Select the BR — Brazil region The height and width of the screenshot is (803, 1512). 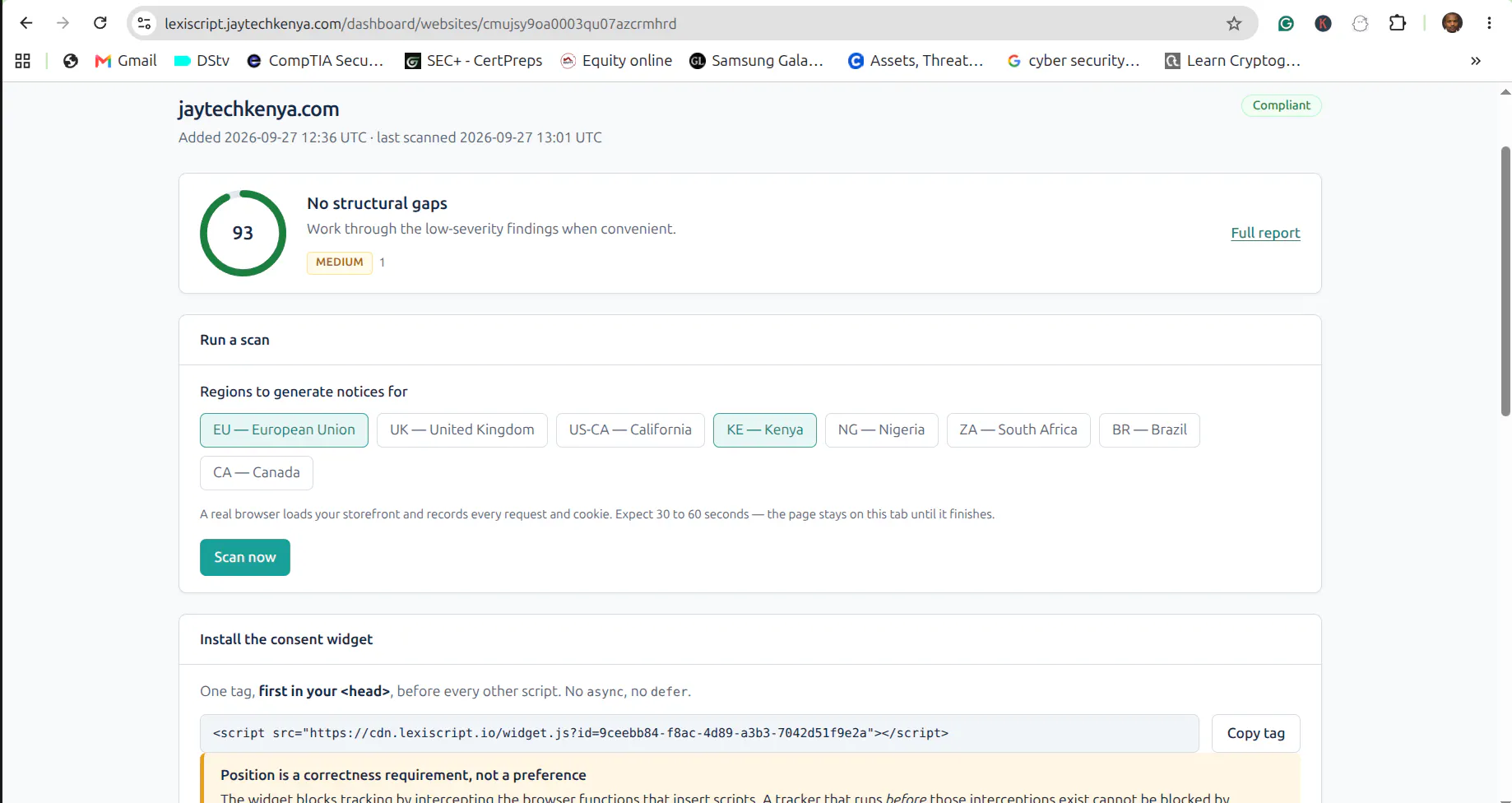pos(1149,430)
